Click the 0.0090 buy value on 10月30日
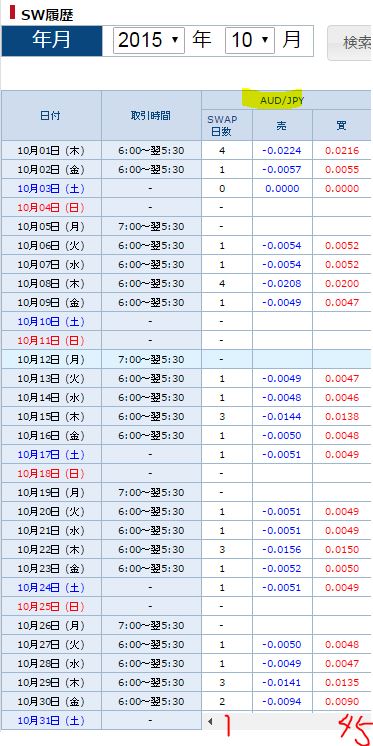Viewport: 373px width, 746px height. point(342,701)
